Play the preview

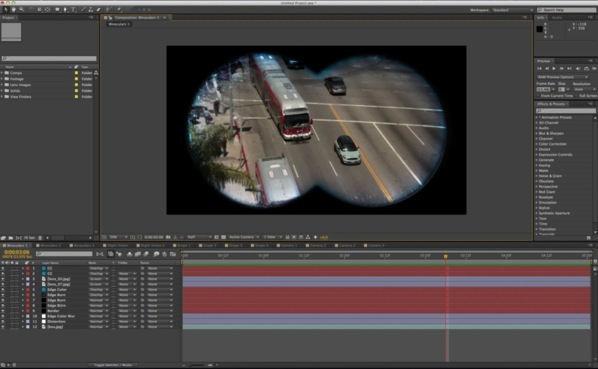click(554, 69)
